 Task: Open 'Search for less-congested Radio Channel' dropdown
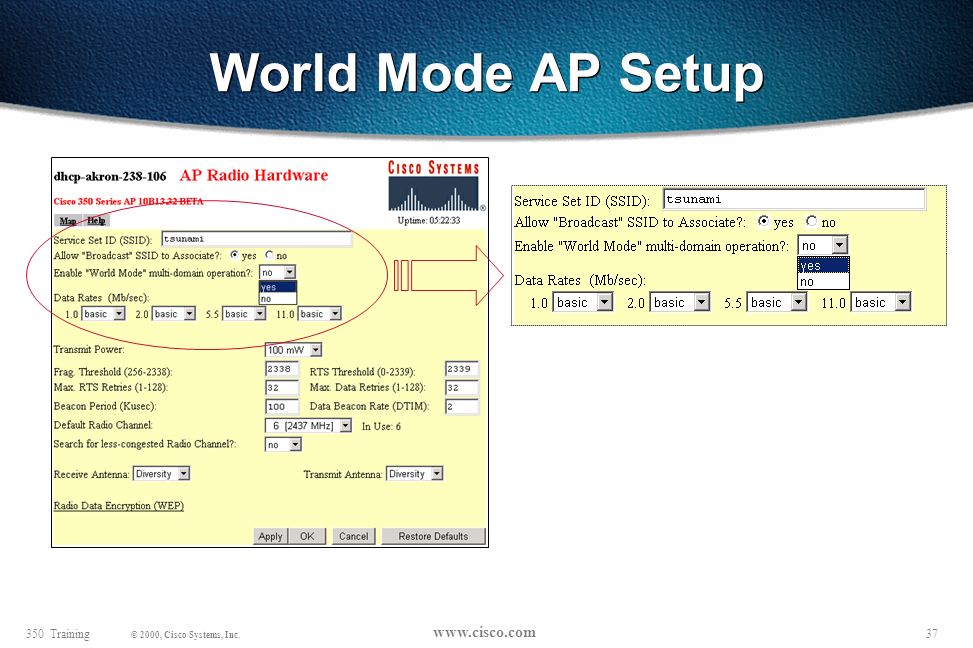[x=283, y=444]
